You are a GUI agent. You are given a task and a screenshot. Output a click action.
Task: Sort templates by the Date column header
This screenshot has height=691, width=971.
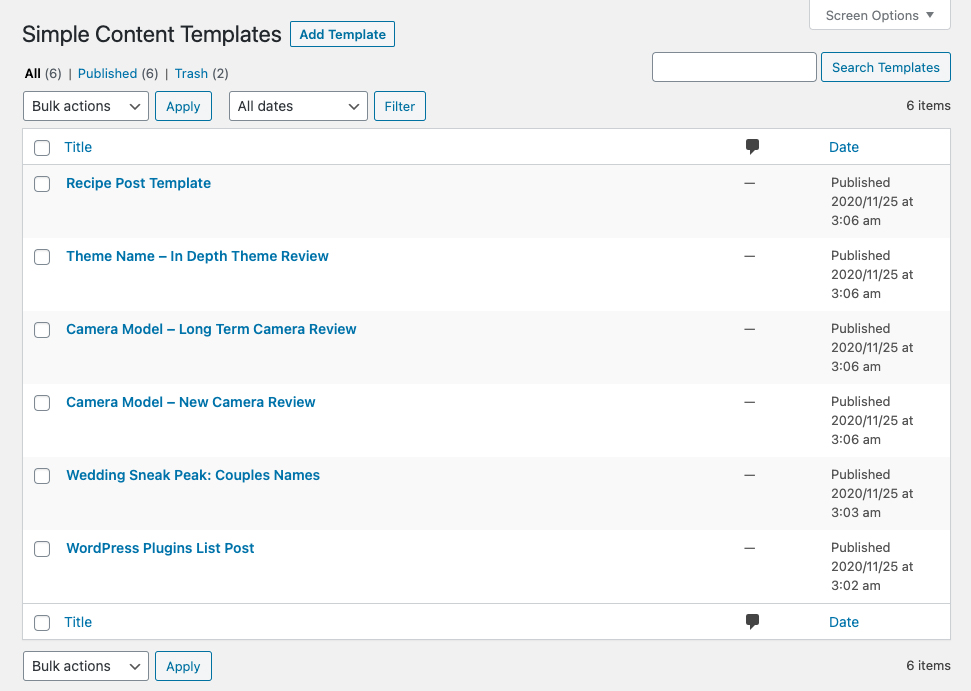(843, 147)
